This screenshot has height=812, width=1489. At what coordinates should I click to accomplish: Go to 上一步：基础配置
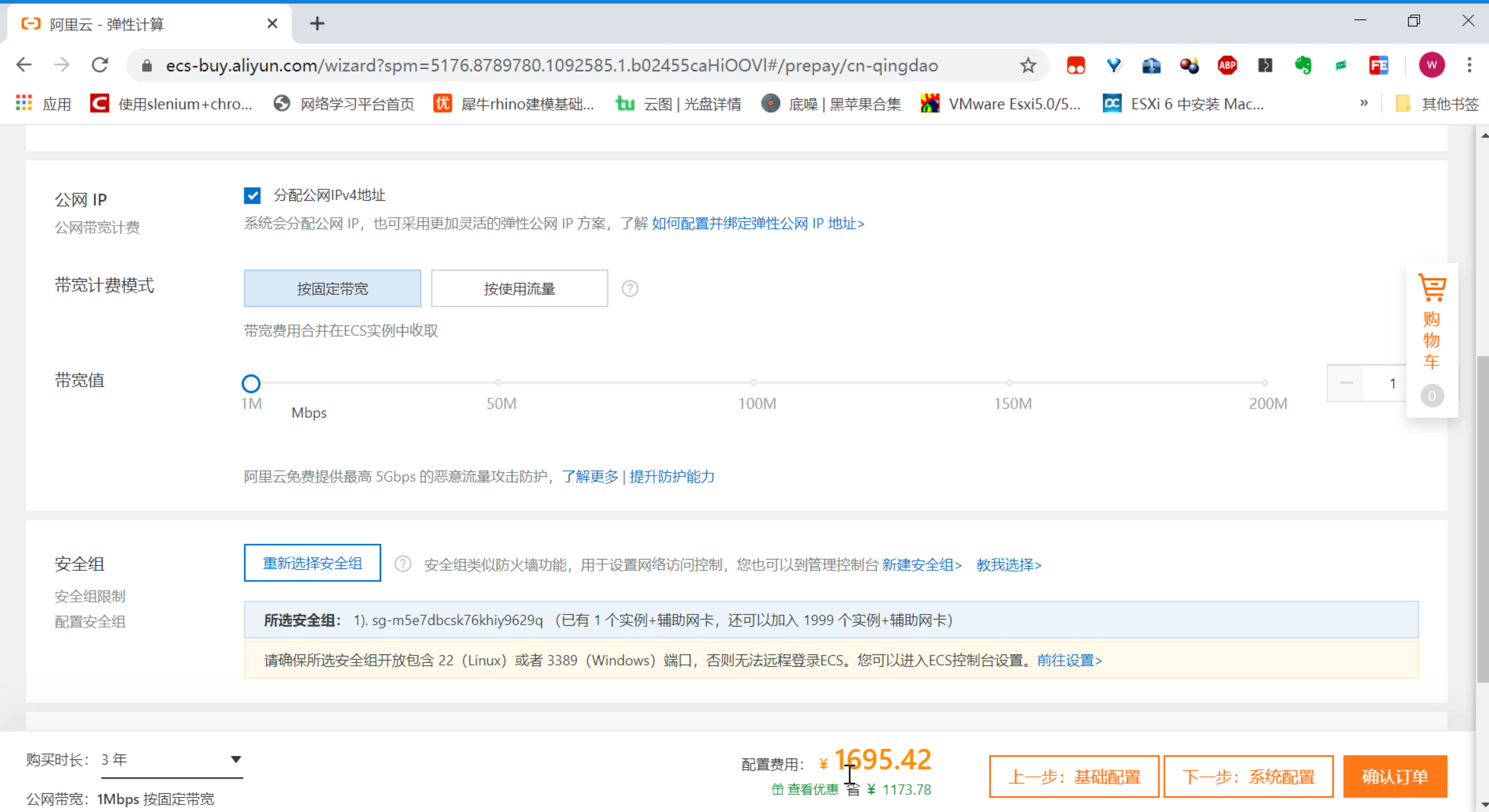1074,777
